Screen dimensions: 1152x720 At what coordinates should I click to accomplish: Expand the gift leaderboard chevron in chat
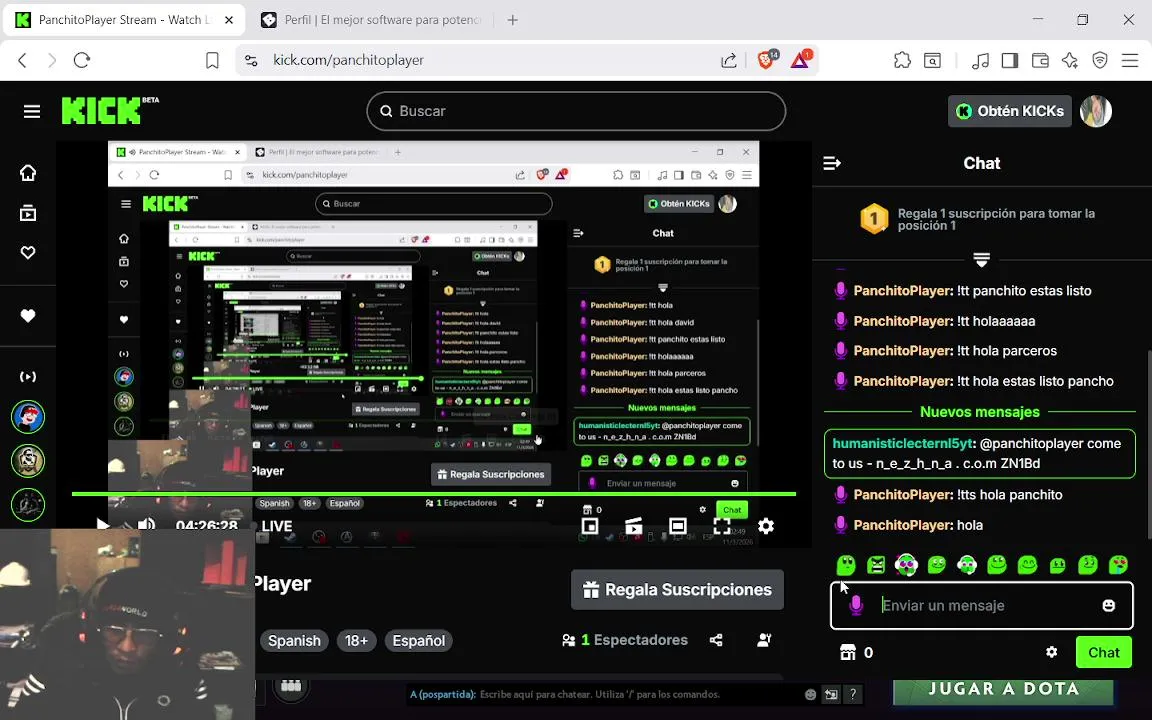(x=982, y=259)
